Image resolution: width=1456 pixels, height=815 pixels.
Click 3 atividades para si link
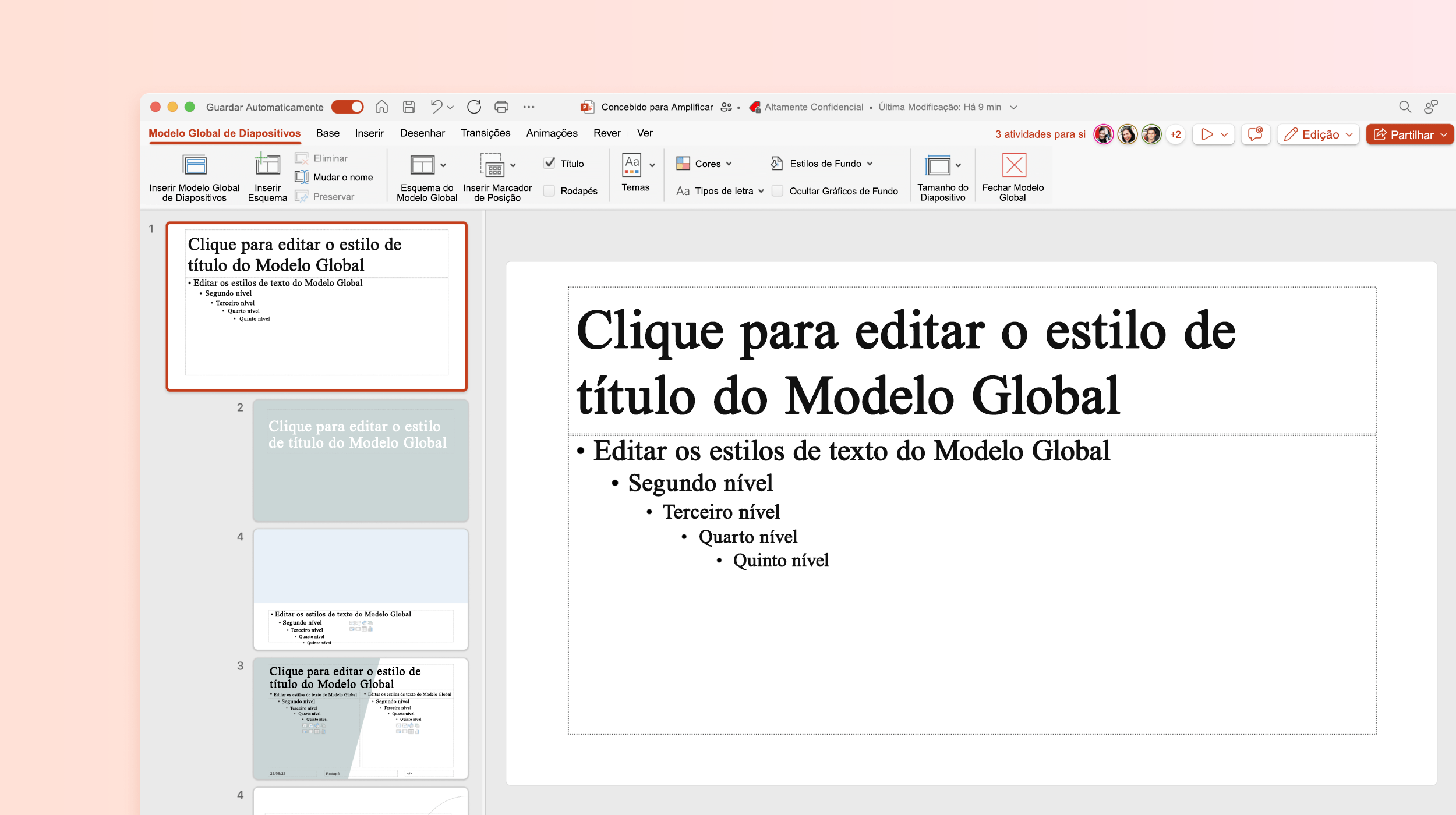tap(1040, 134)
